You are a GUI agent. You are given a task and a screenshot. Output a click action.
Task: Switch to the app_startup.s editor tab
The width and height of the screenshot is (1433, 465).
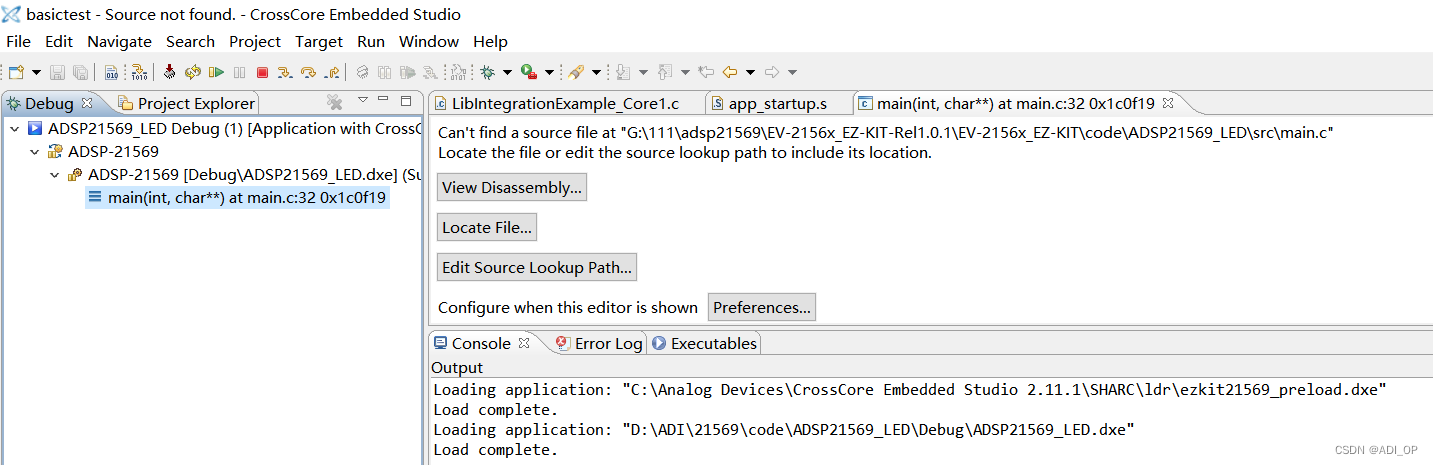777,103
